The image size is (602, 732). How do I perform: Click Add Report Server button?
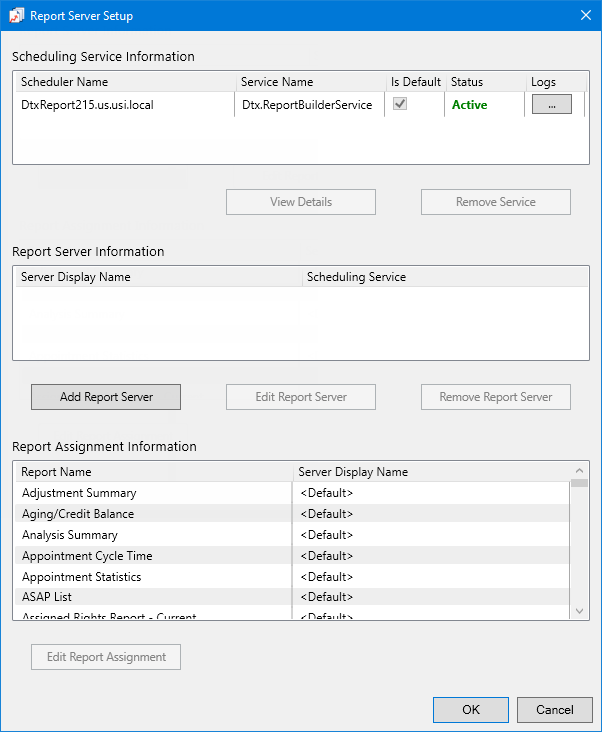106,397
